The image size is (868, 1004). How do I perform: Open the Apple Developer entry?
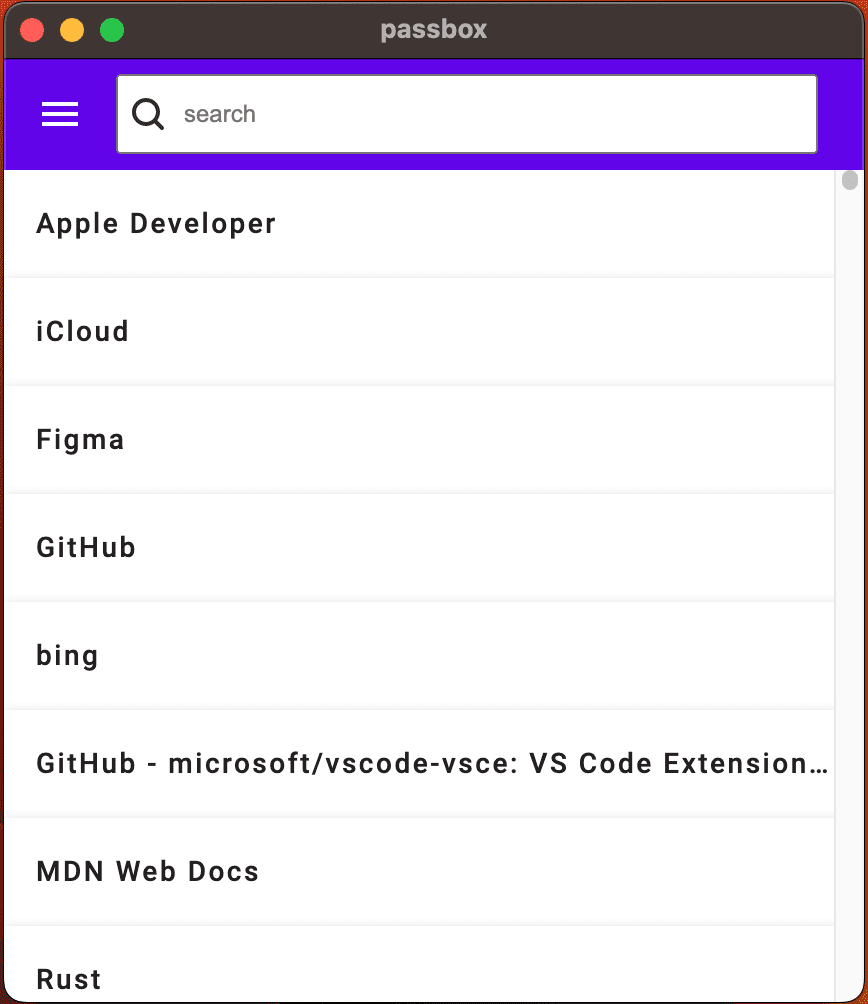pos(419,223)
